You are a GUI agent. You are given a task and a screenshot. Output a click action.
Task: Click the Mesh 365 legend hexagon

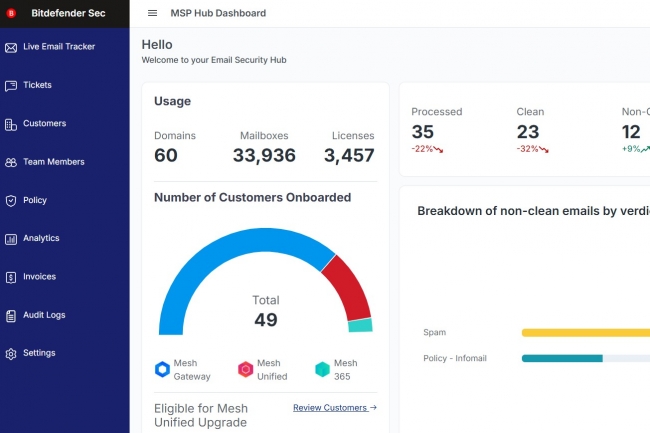point(322,369)
